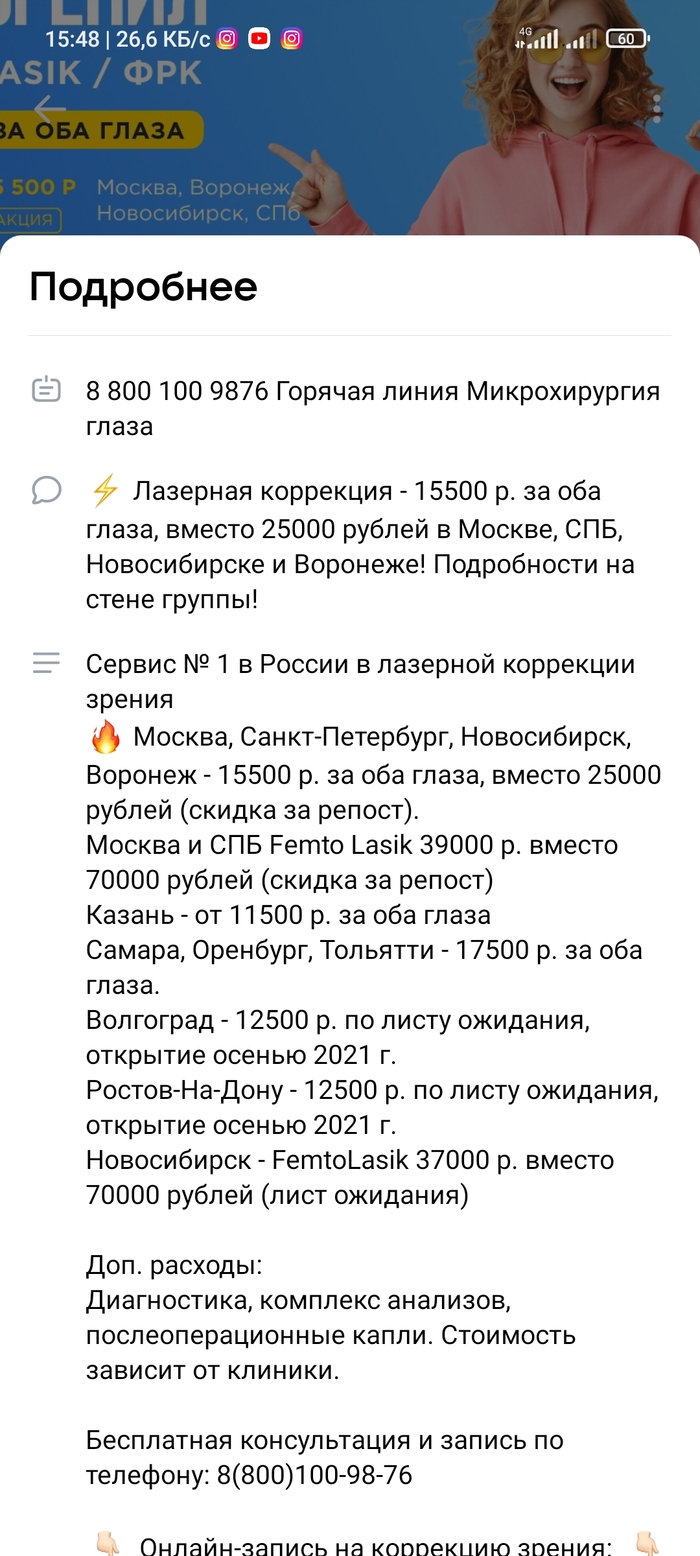Tap the second Instagram notification icon

click(x=291, y=39)
